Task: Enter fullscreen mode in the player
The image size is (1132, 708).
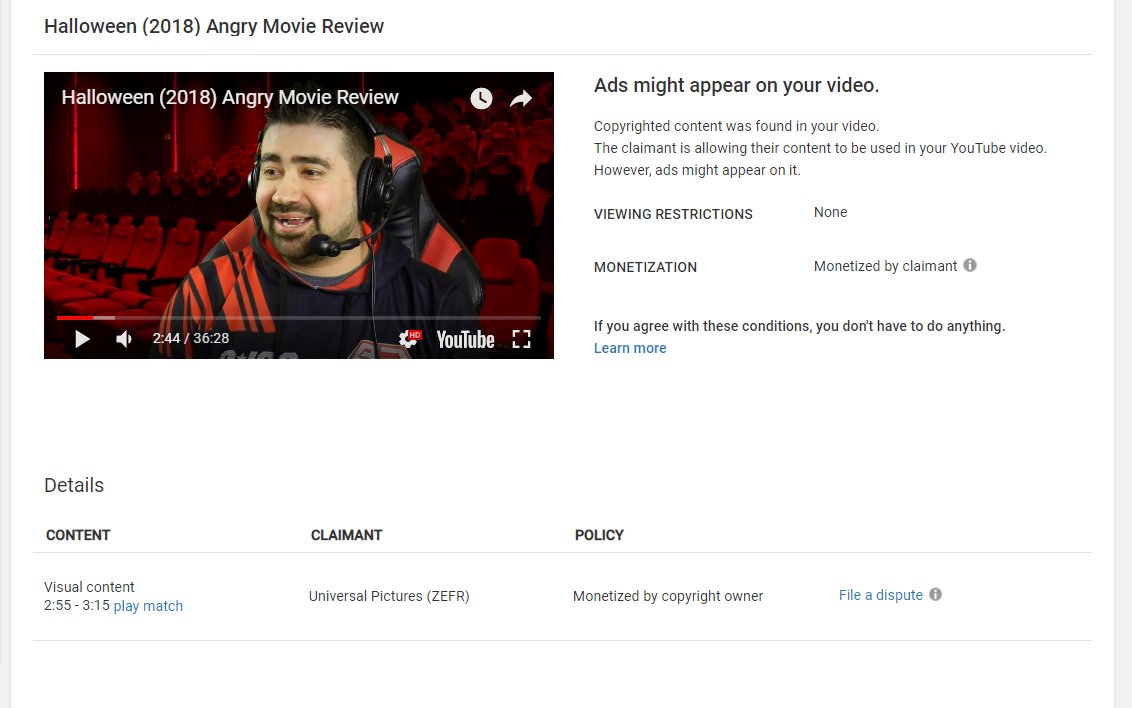Action: pos(521,339)
